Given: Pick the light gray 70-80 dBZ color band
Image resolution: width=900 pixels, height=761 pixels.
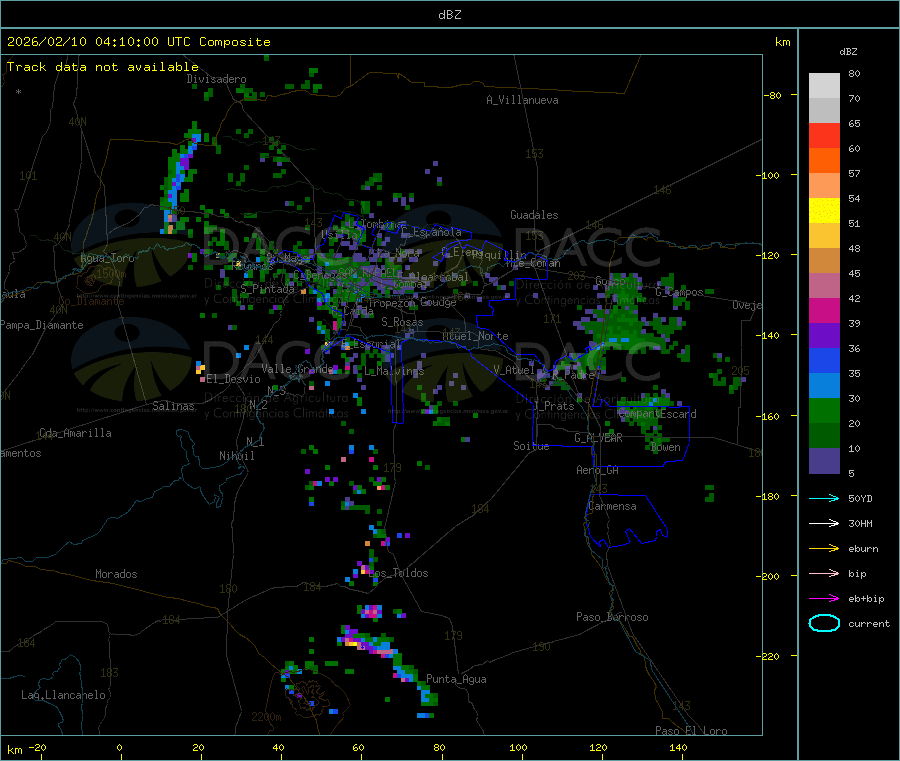Looking at the screenshot, I should [824, 86].
